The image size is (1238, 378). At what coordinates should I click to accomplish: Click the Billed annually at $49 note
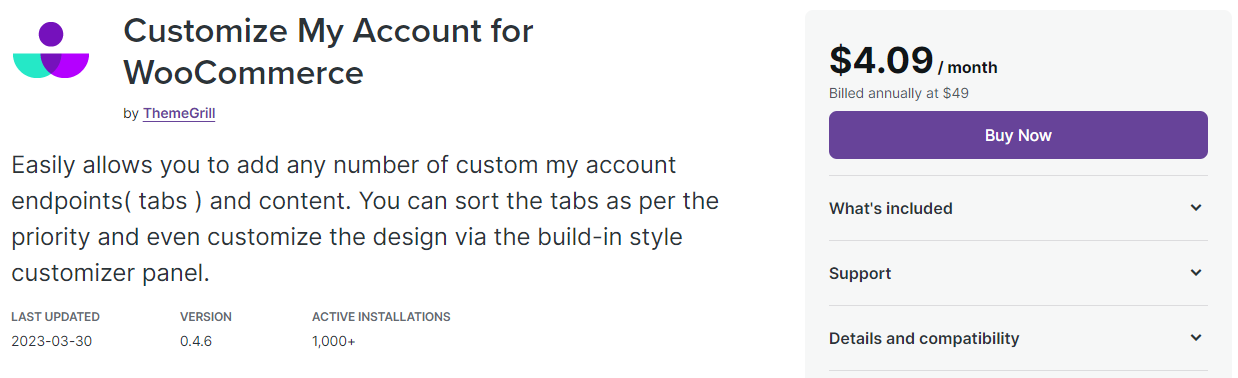[899, 93]
